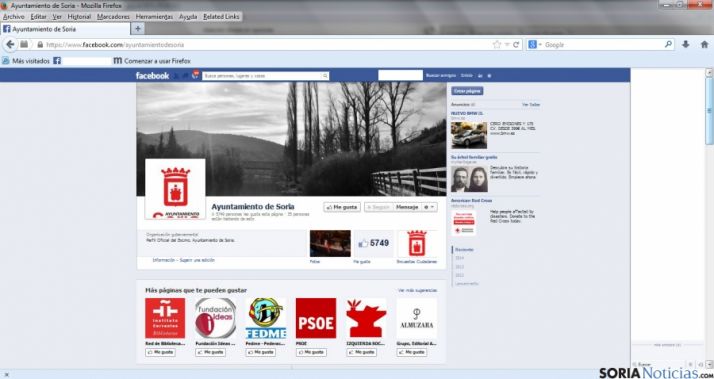The height and width of the screenshot is (379, 714).
Task: Click the Facebook bookmark icon in bookmarks toolbar
Action: coord(57,61)
